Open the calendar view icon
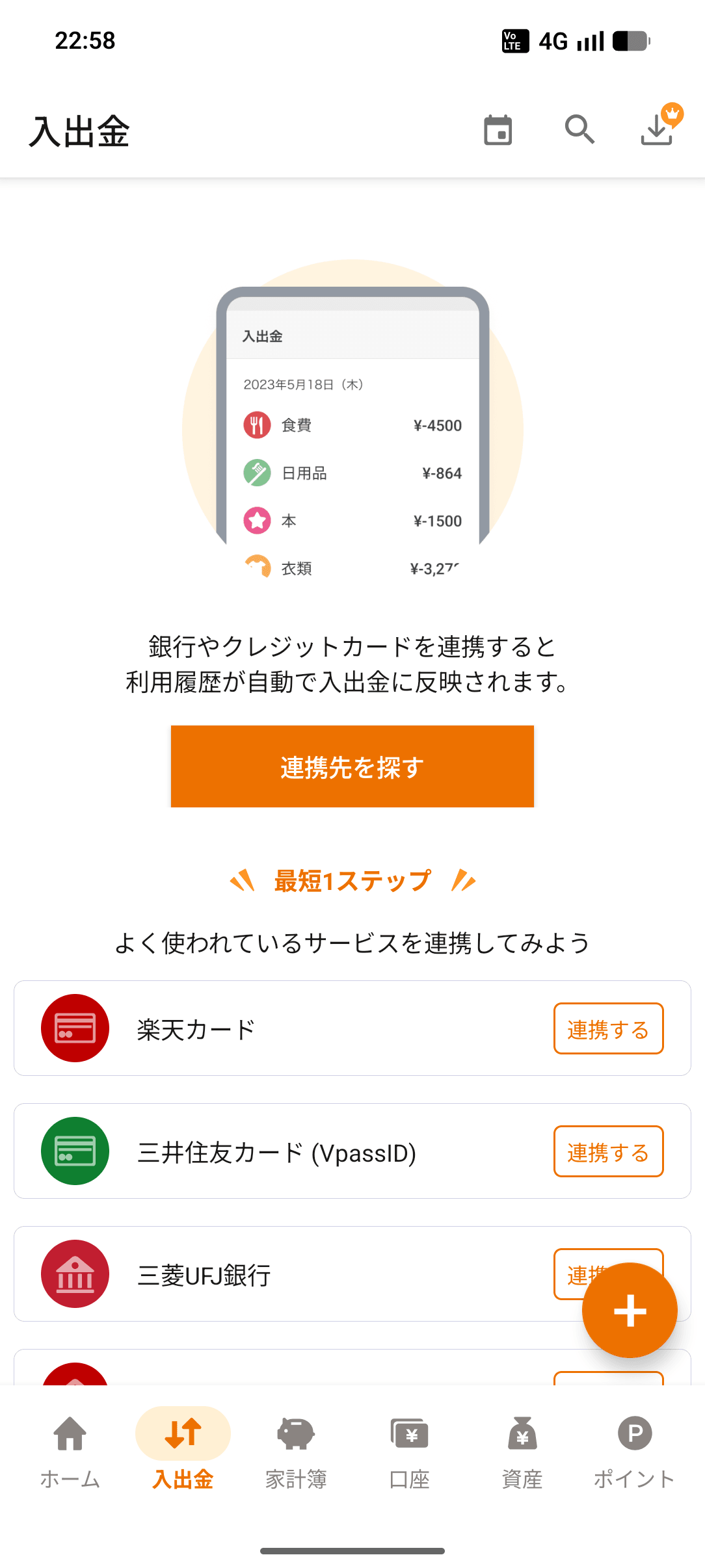 click(498, 130)
